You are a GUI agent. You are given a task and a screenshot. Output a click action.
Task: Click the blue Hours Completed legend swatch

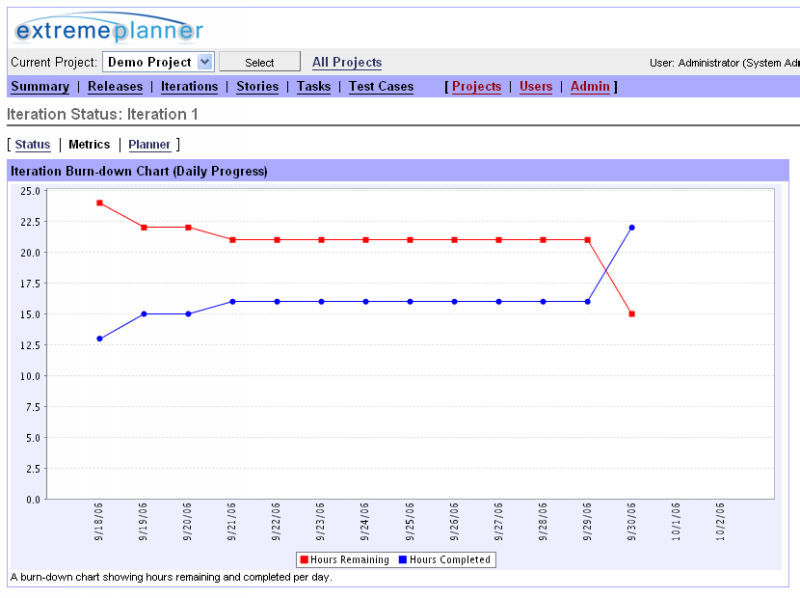pos(403,560)
